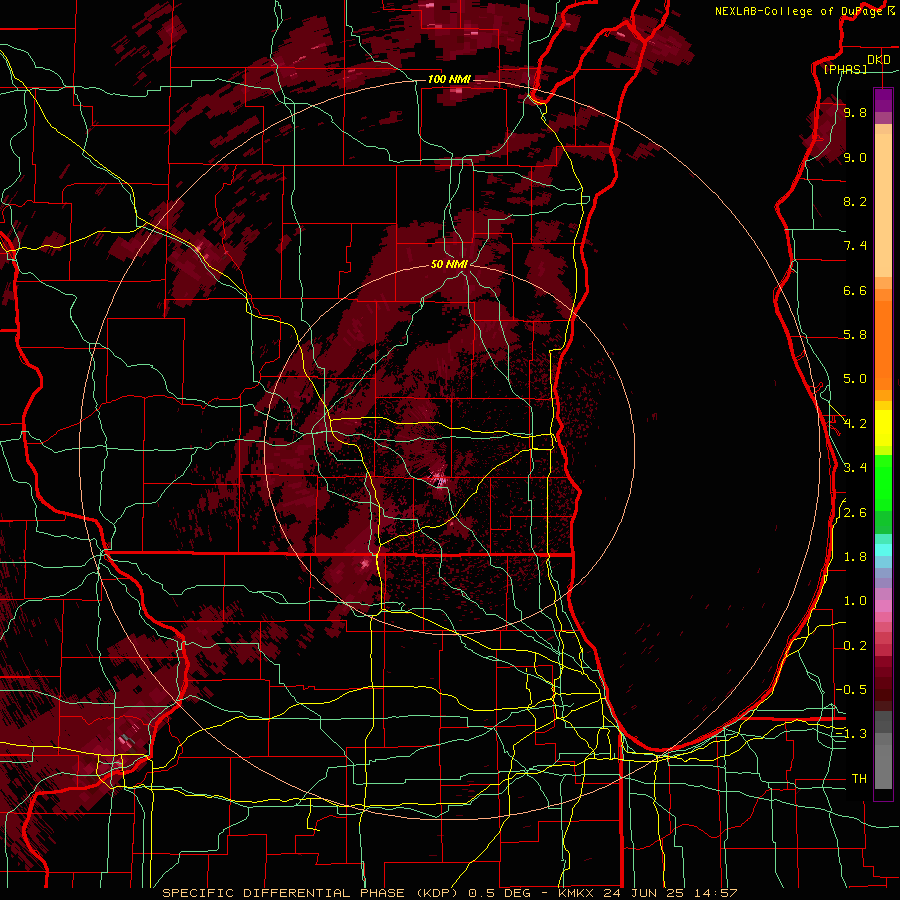Click the -1.3 color scale value
900x900 pixels.
tap(851, 734)
